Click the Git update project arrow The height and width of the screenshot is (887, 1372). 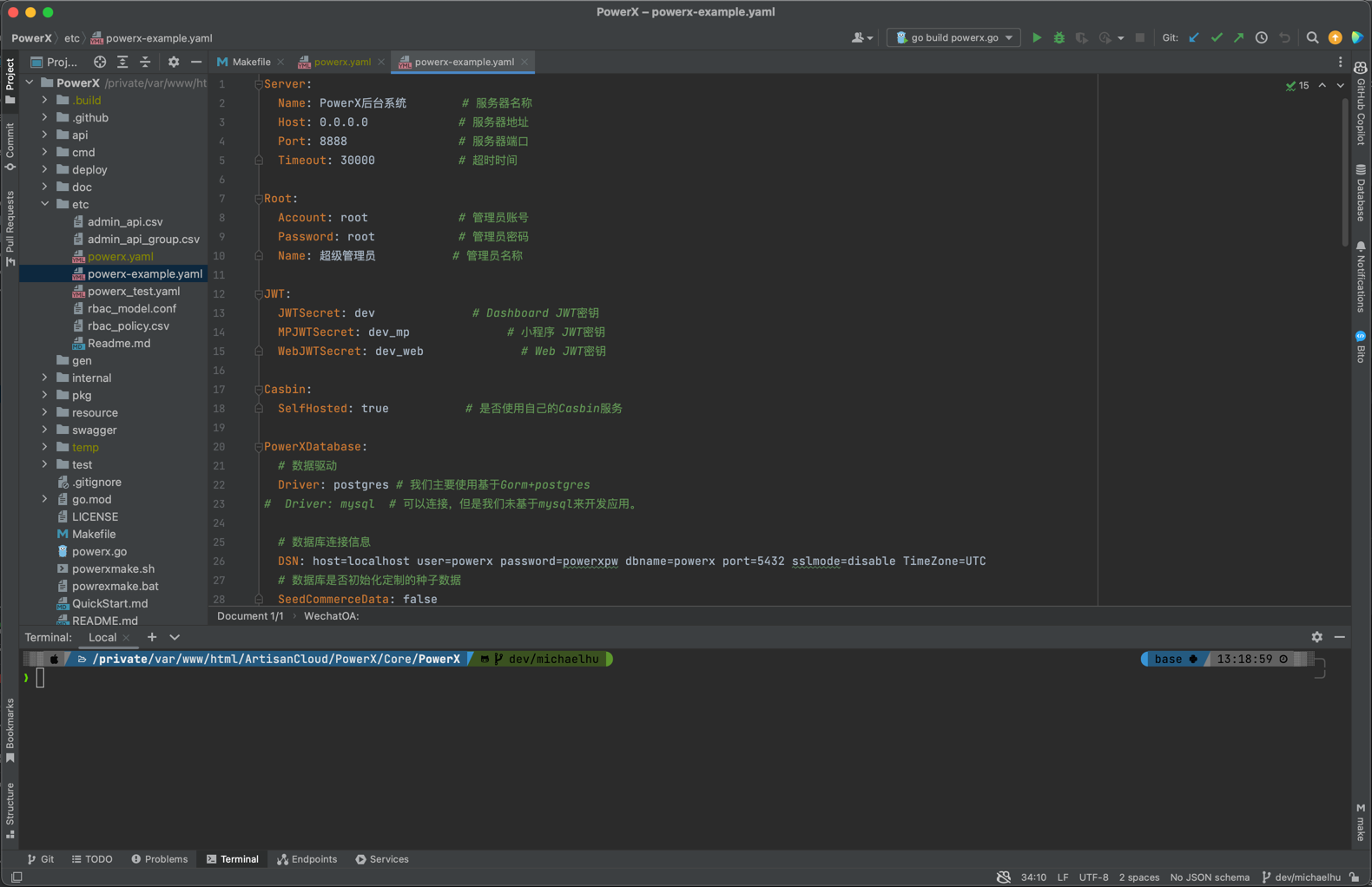(x=1194, y=37)
